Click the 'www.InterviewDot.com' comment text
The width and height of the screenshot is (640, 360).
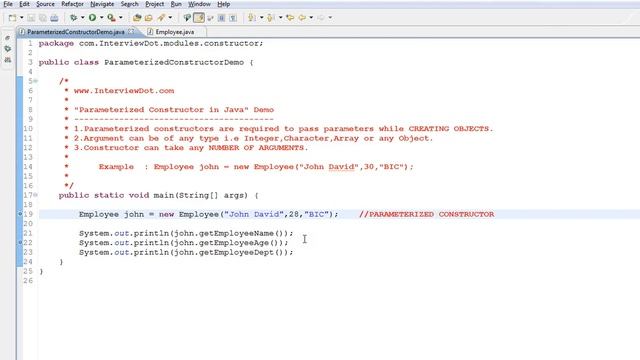click(124, 91)
